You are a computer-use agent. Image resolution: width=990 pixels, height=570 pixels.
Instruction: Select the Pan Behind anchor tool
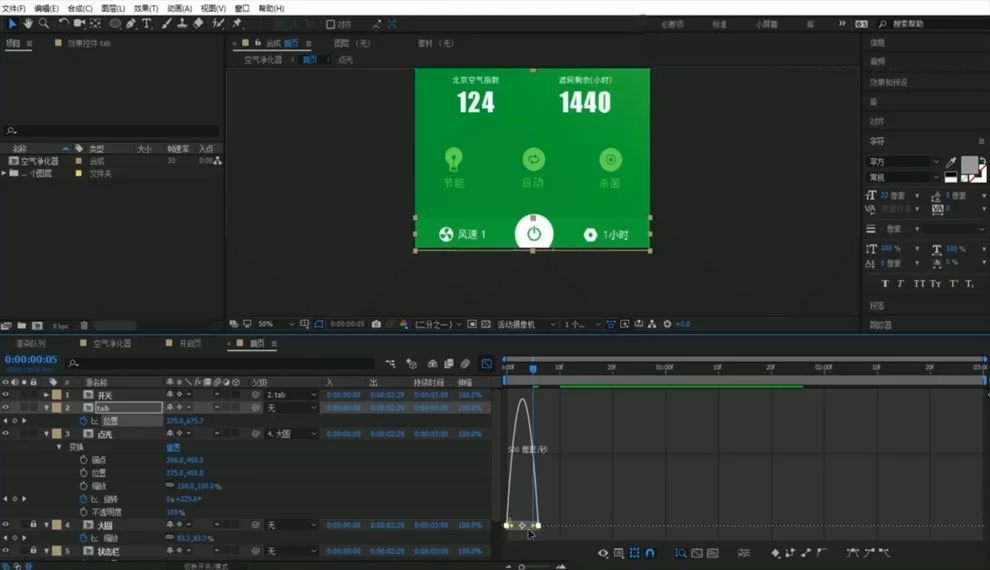(x=95, y=23)
